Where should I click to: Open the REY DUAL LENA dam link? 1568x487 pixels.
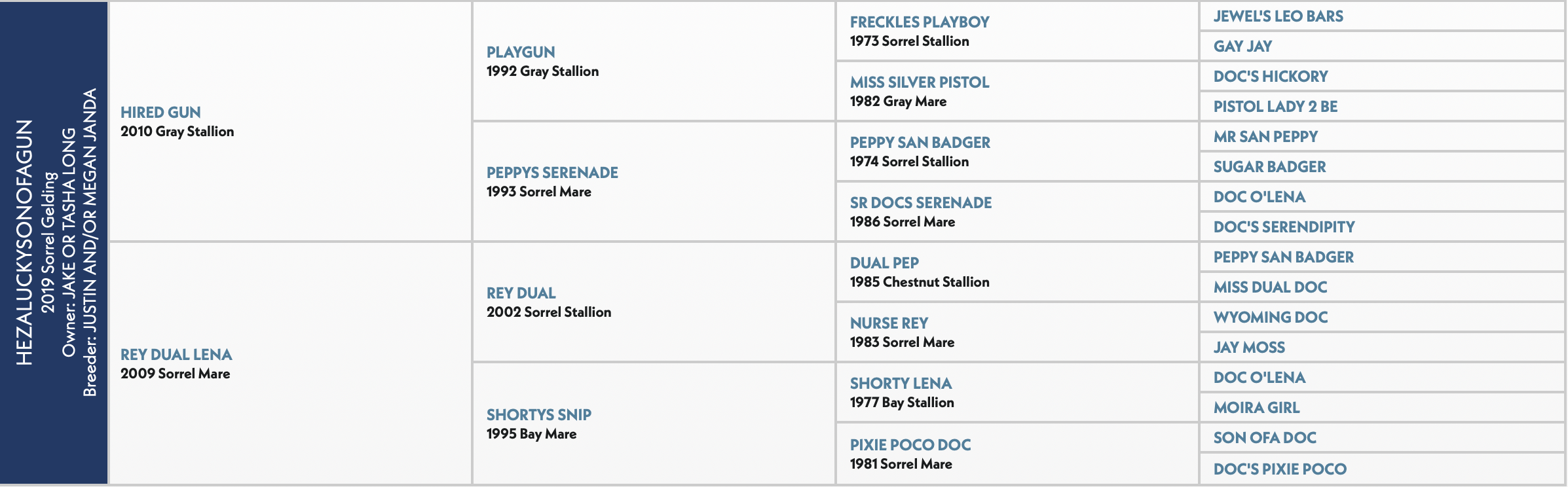tap(176, 355)
